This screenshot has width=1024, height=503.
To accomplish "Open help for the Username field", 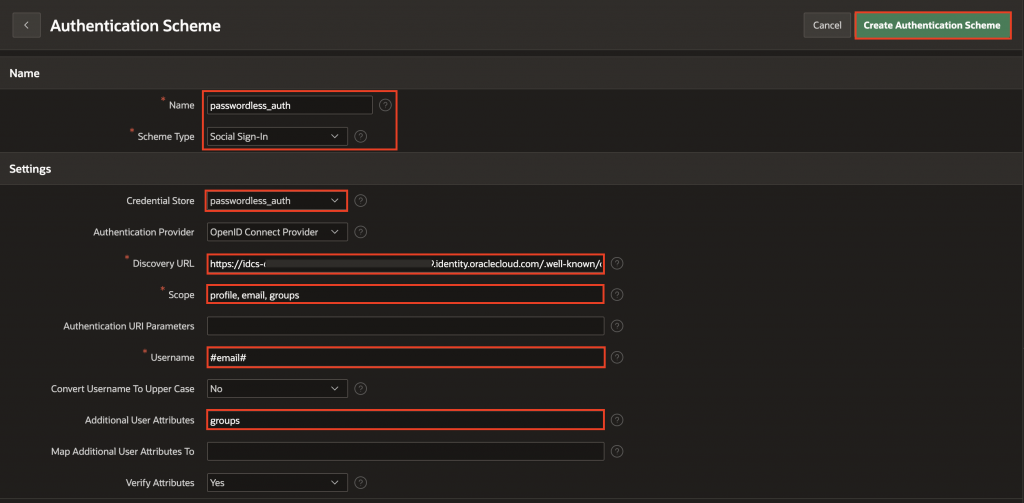I will pos(617,357).
